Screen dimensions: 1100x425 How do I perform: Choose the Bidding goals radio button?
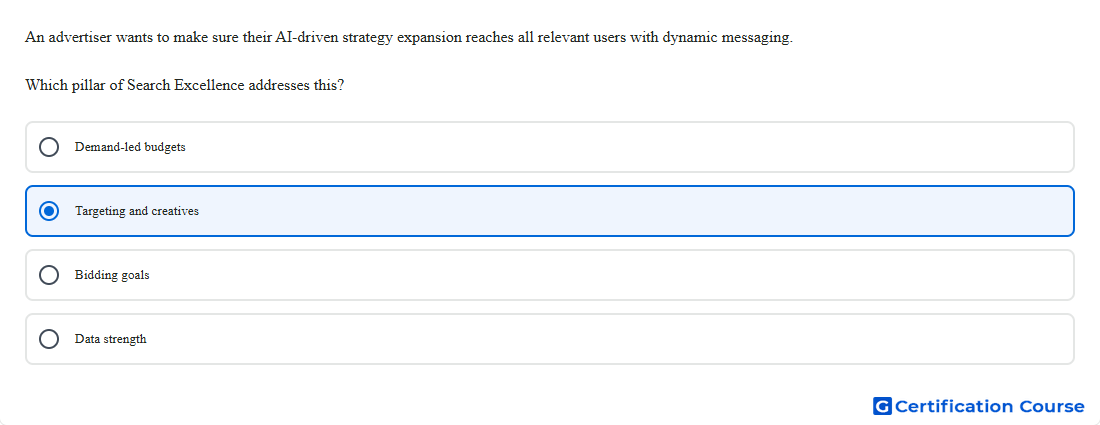click(49, 275)
